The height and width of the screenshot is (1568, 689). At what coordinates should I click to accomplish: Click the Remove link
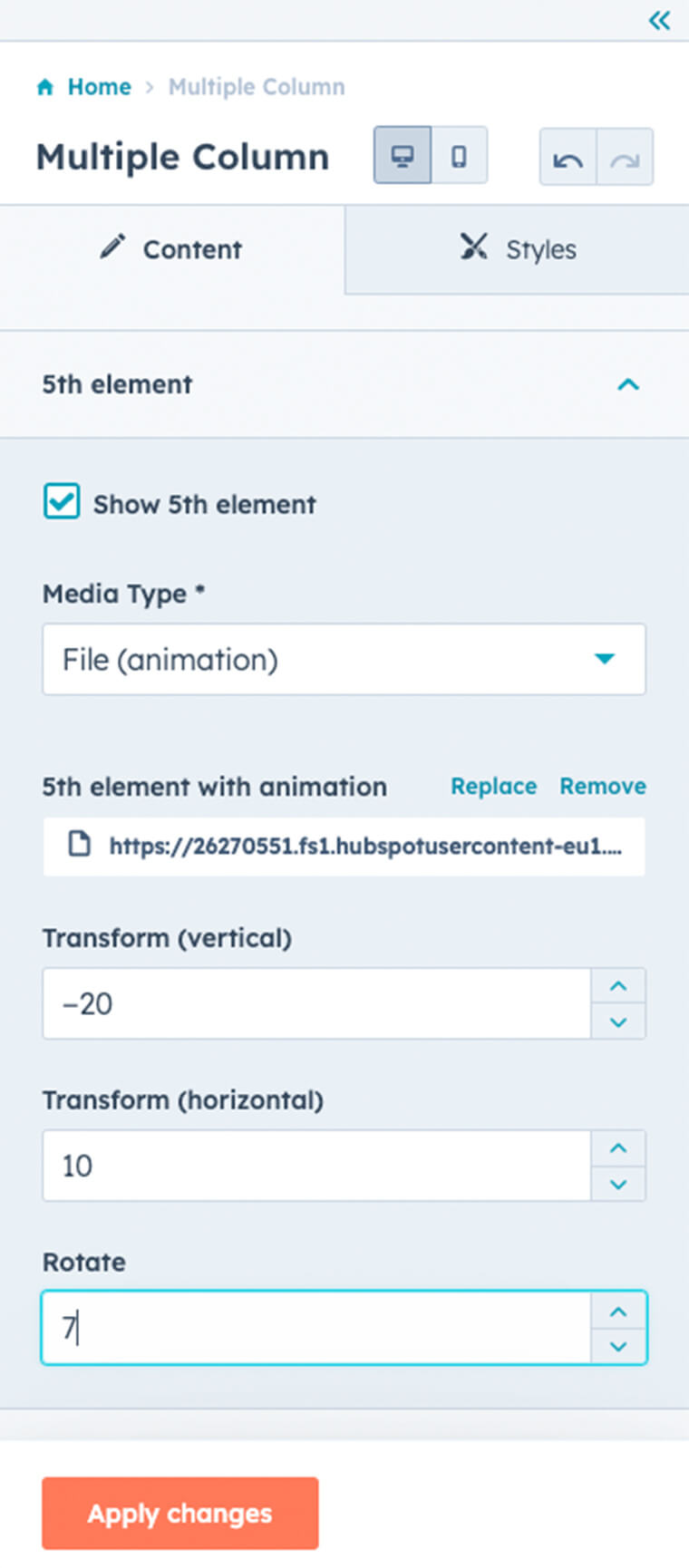click(602, 786)
